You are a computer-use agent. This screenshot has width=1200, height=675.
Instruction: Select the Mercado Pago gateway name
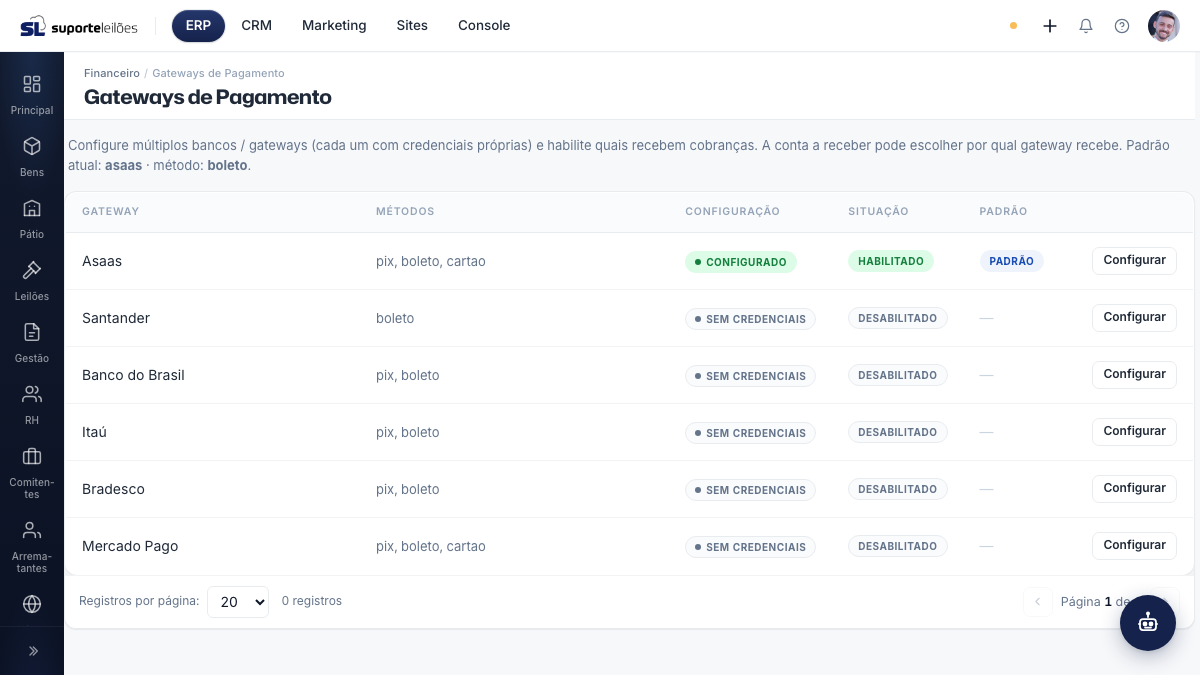(130, 546)
